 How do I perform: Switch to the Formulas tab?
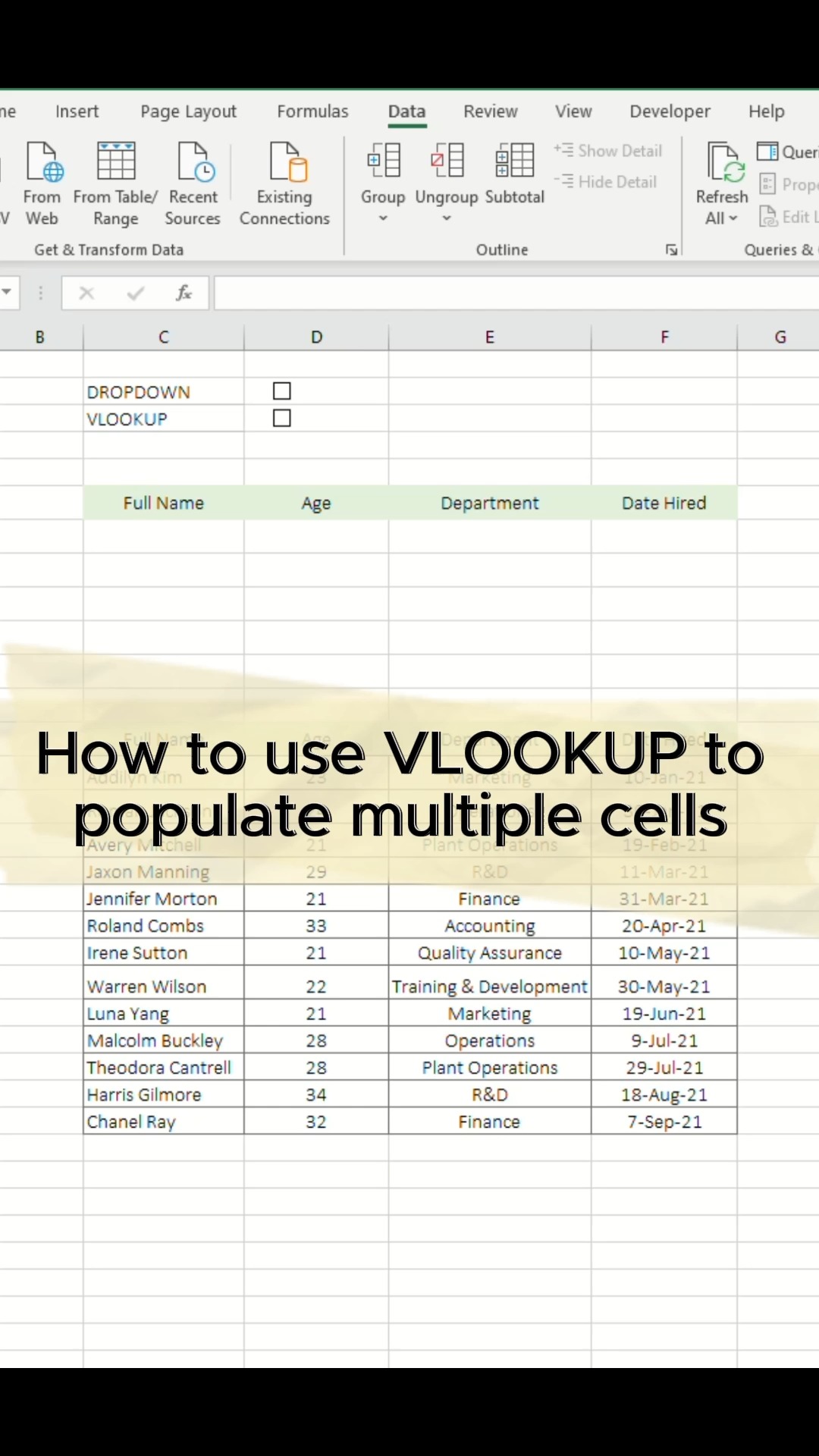click(312, 111)
